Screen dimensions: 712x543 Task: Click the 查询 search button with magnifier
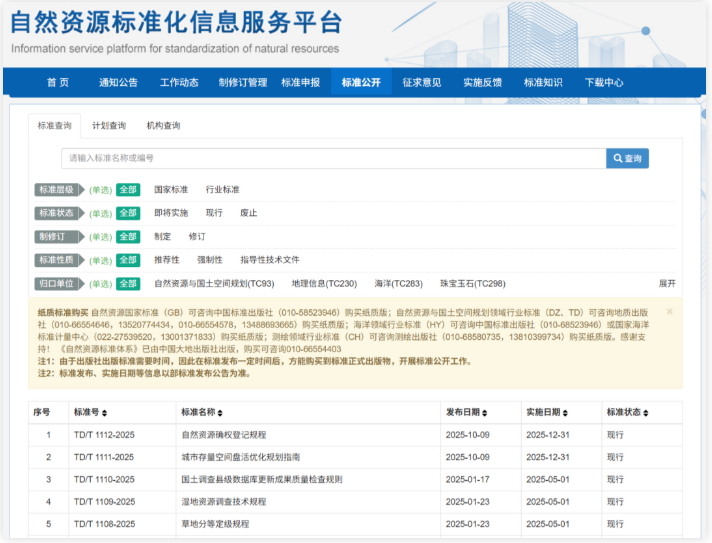click(627, 158)
